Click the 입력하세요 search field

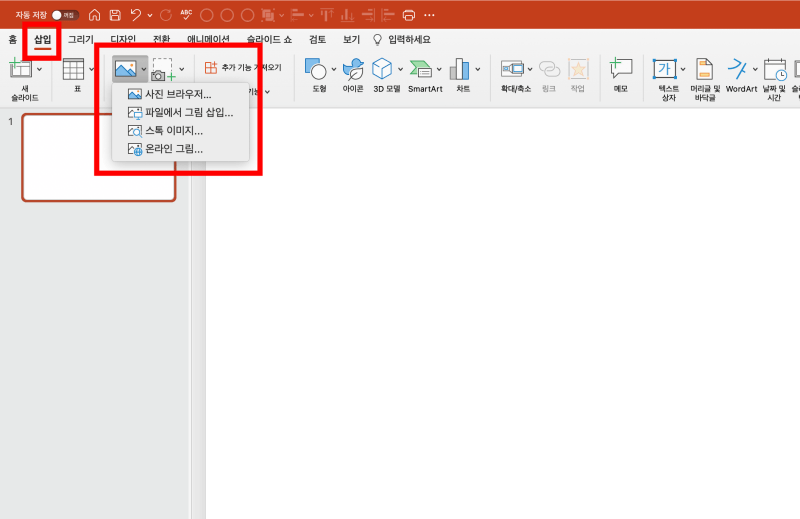(x=409, y=39)
